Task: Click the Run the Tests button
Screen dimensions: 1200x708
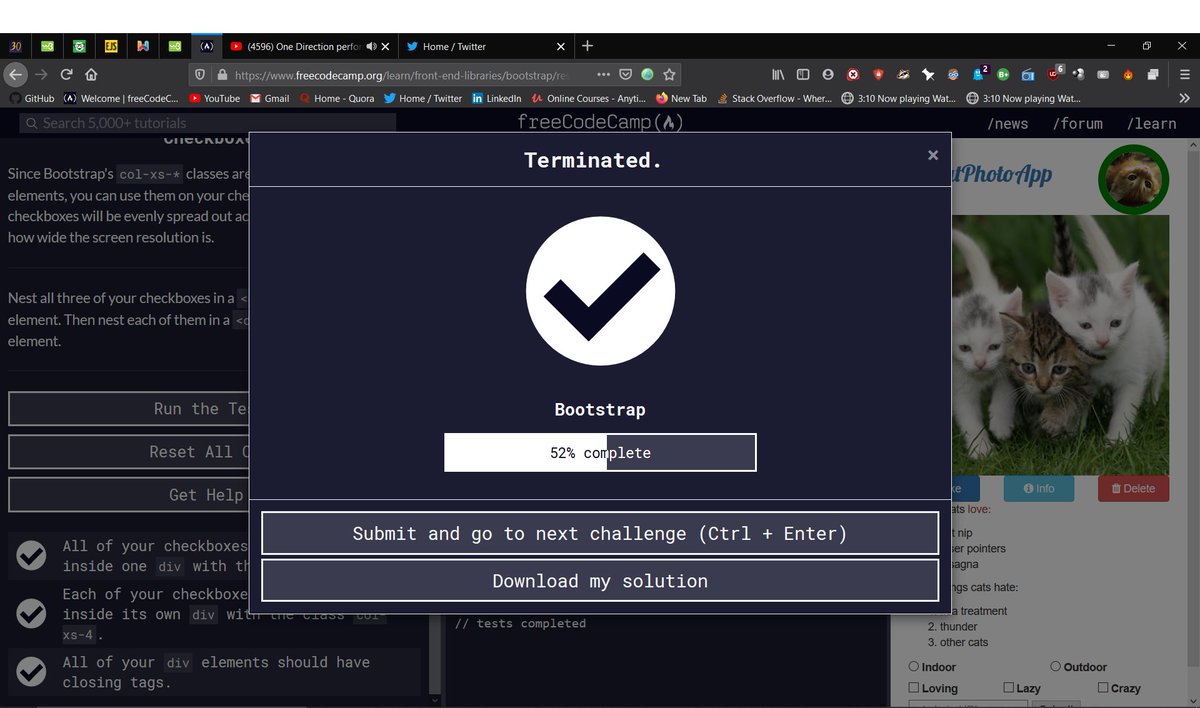Action: coord(129,409)
